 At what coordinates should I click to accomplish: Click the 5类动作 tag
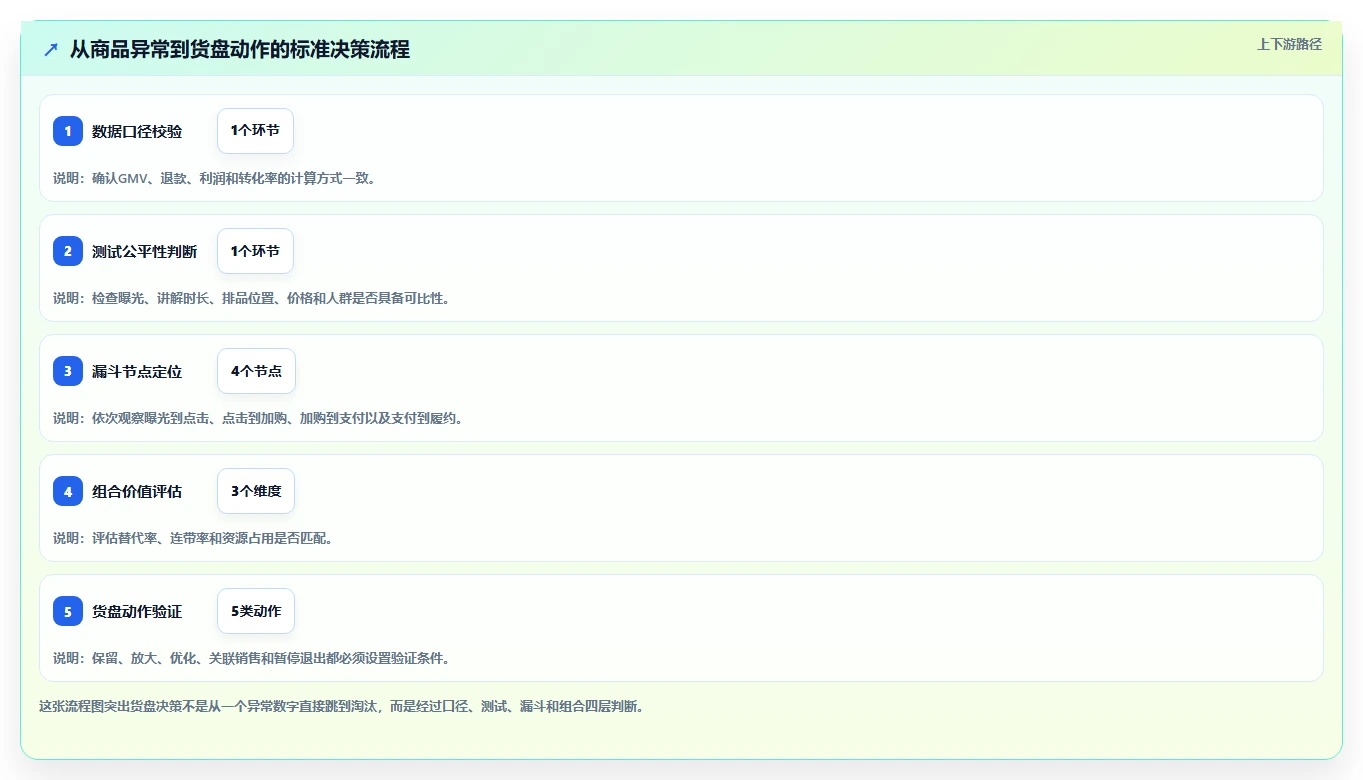pyautogui.click(x=256, y=611)
